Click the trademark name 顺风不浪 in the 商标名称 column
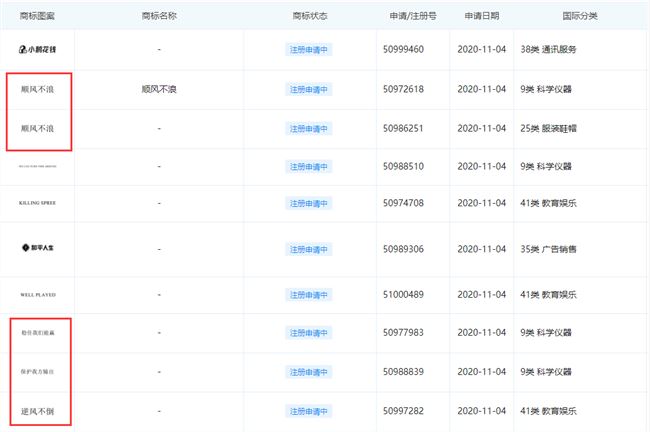The image size is (650, 432). [x=159, y=89]
